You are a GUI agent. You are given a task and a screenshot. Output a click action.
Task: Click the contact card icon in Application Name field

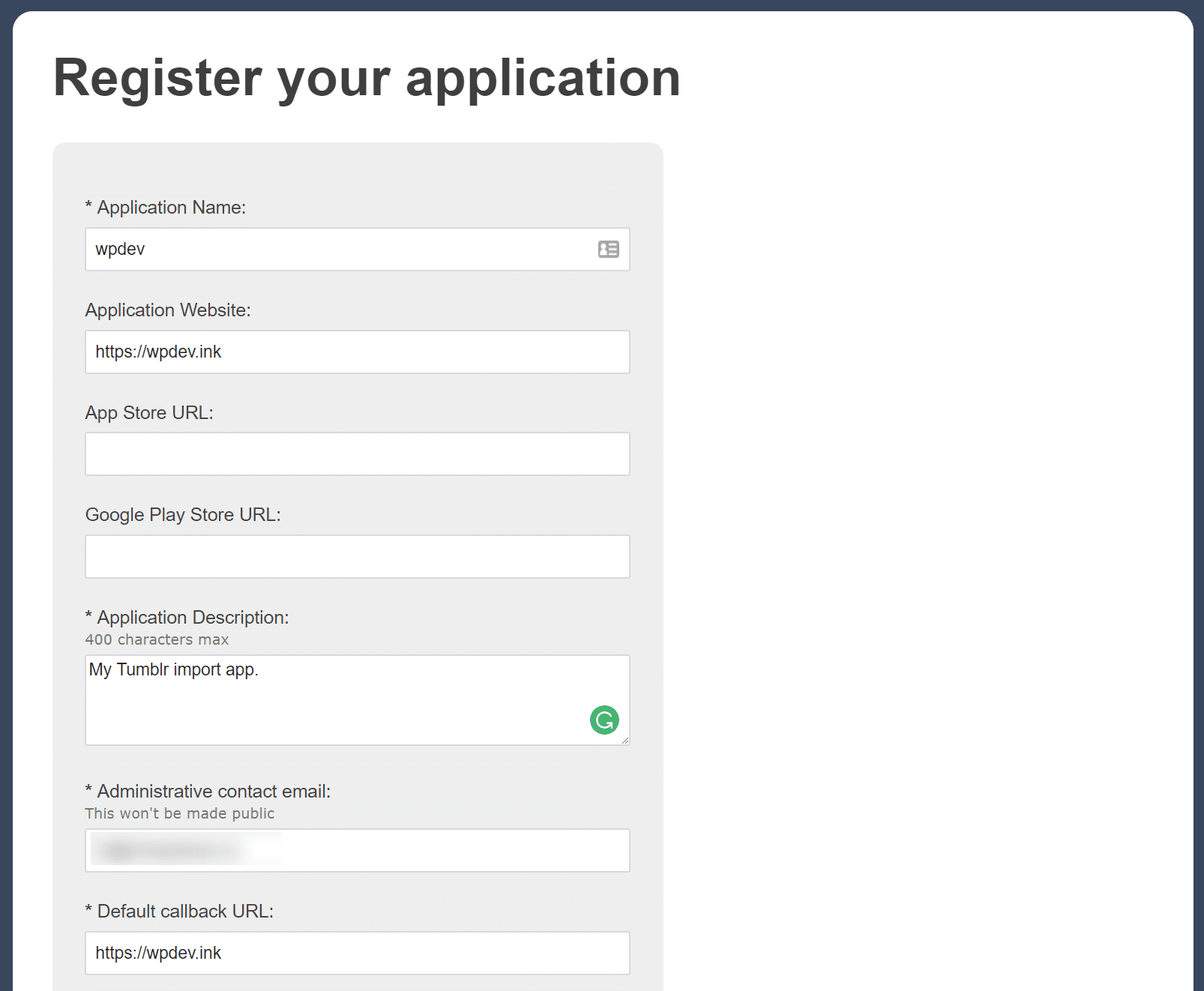point(608,249)
